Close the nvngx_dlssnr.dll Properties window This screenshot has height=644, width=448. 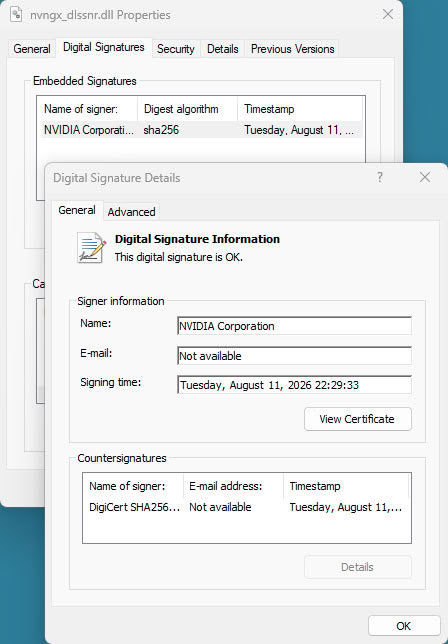(x=388, y=14)
